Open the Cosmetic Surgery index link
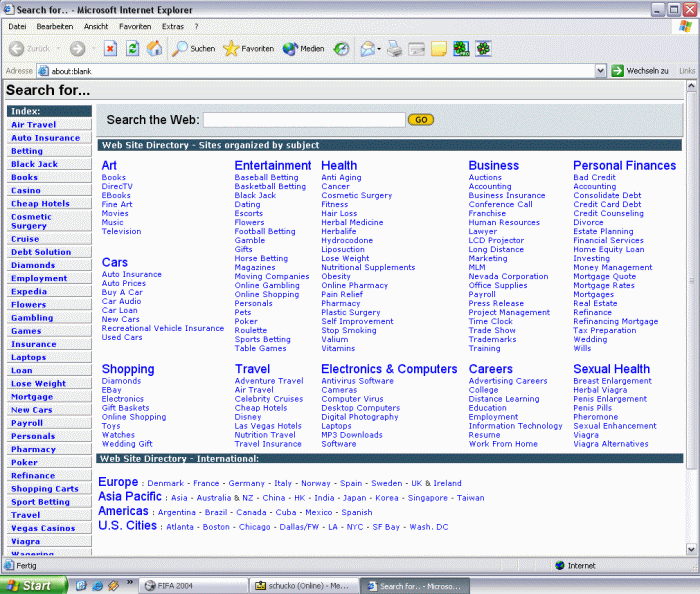 point(31,221)
